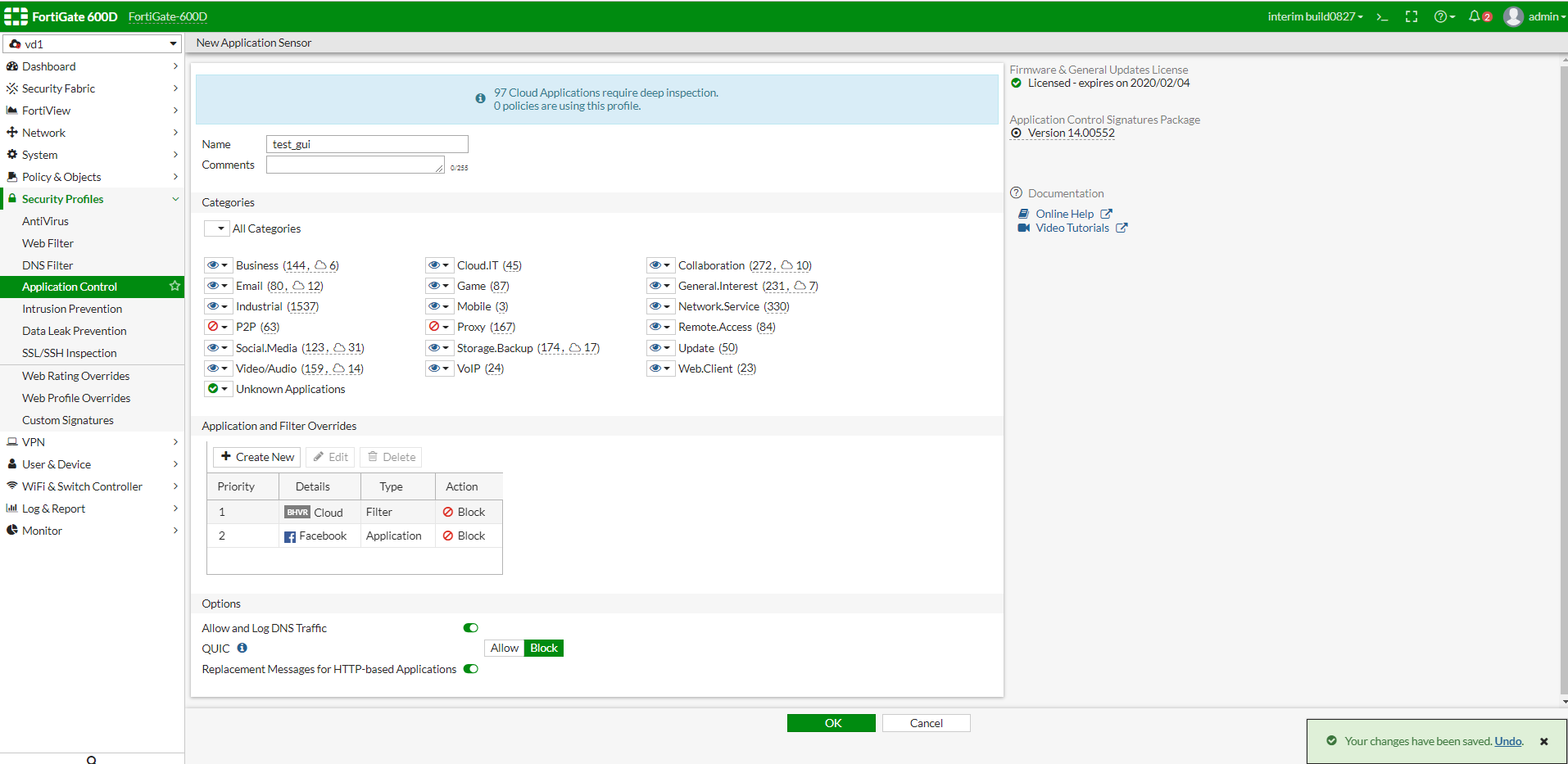The width and height of the screenshot is (1568, 764).
Task: Click the info icon in the blue banner
Action: coord(480,98)
